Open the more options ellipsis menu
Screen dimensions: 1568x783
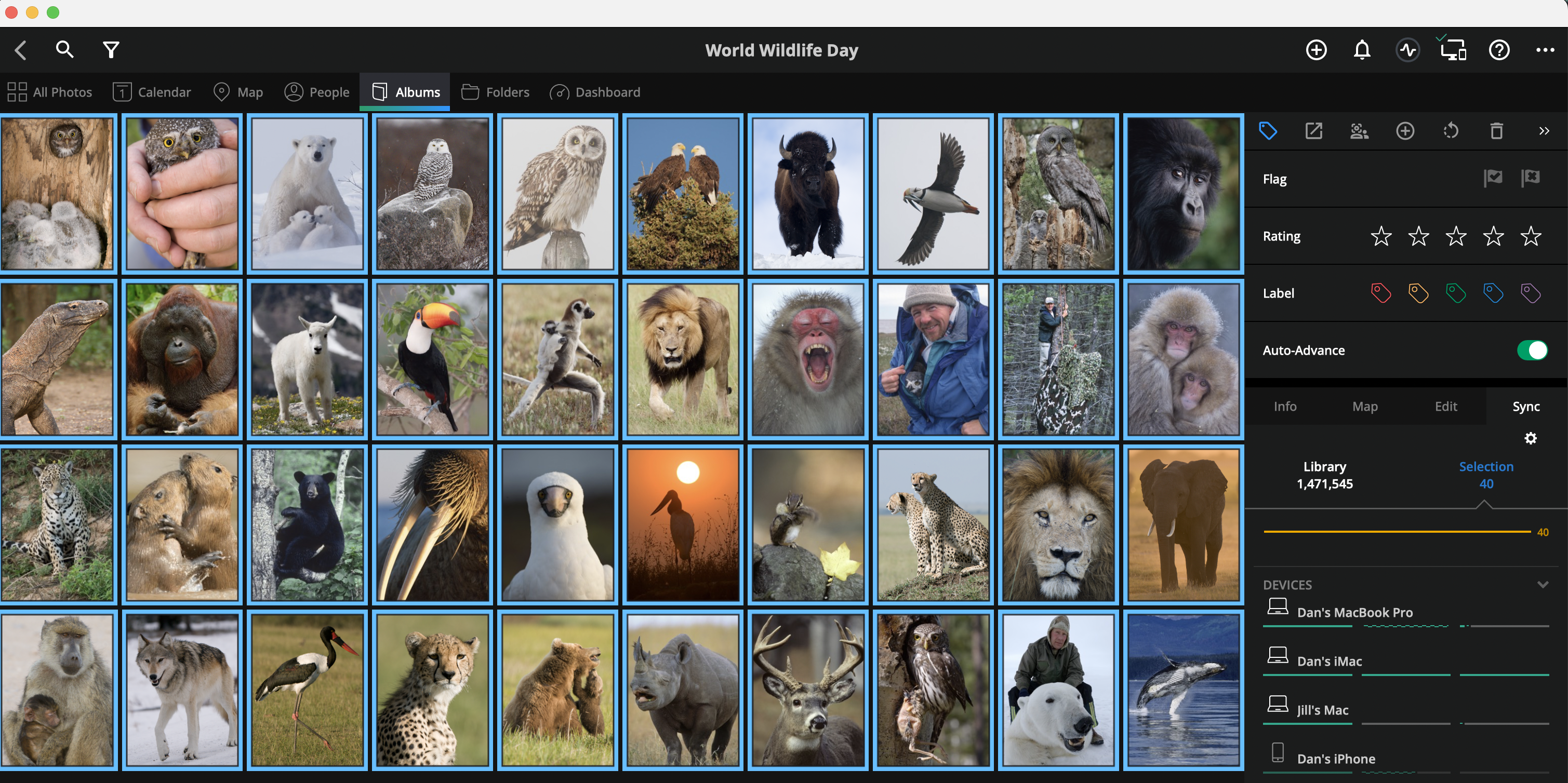(x=1545, y=50)
